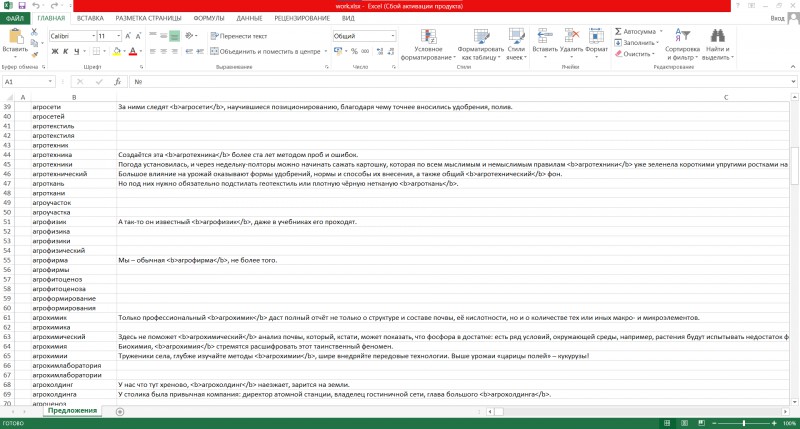This screenshot has width=800, height=429.
Task: Click the Name Box showing A1
Action: tap(28, 82)
